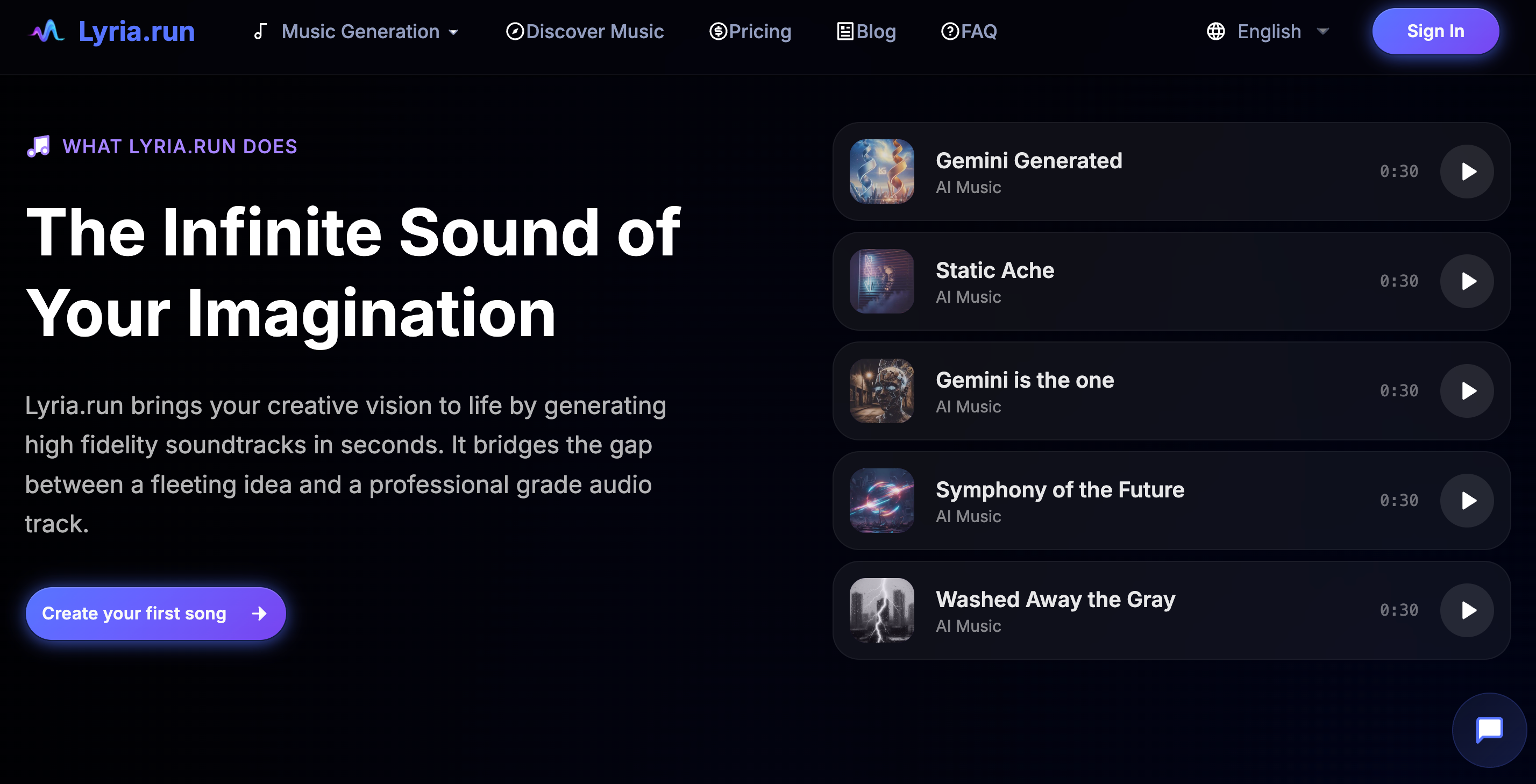Click the Lyria.run waveform logo icon

coord(47,31)
